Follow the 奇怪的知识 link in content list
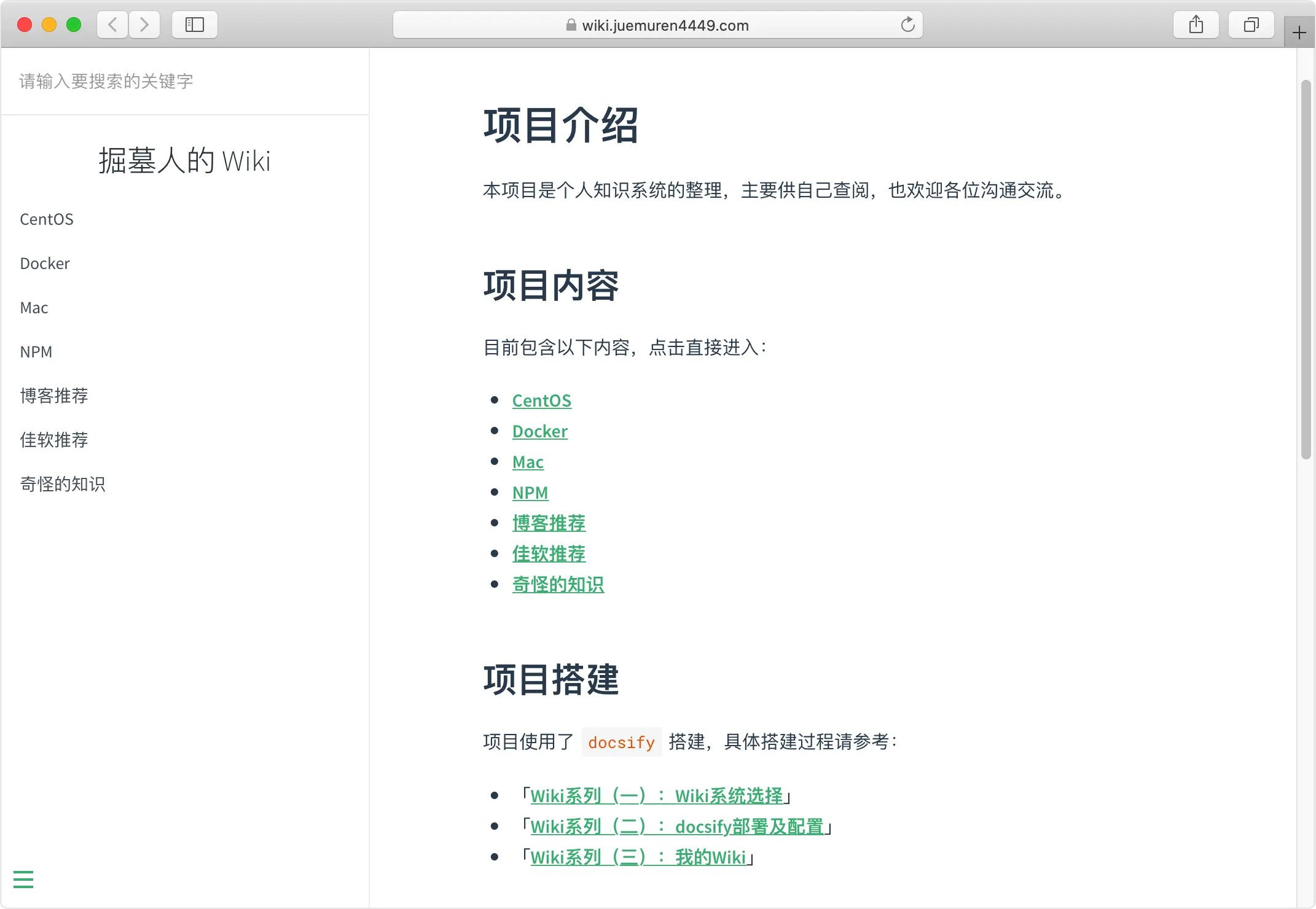 (x=558, y=585)
